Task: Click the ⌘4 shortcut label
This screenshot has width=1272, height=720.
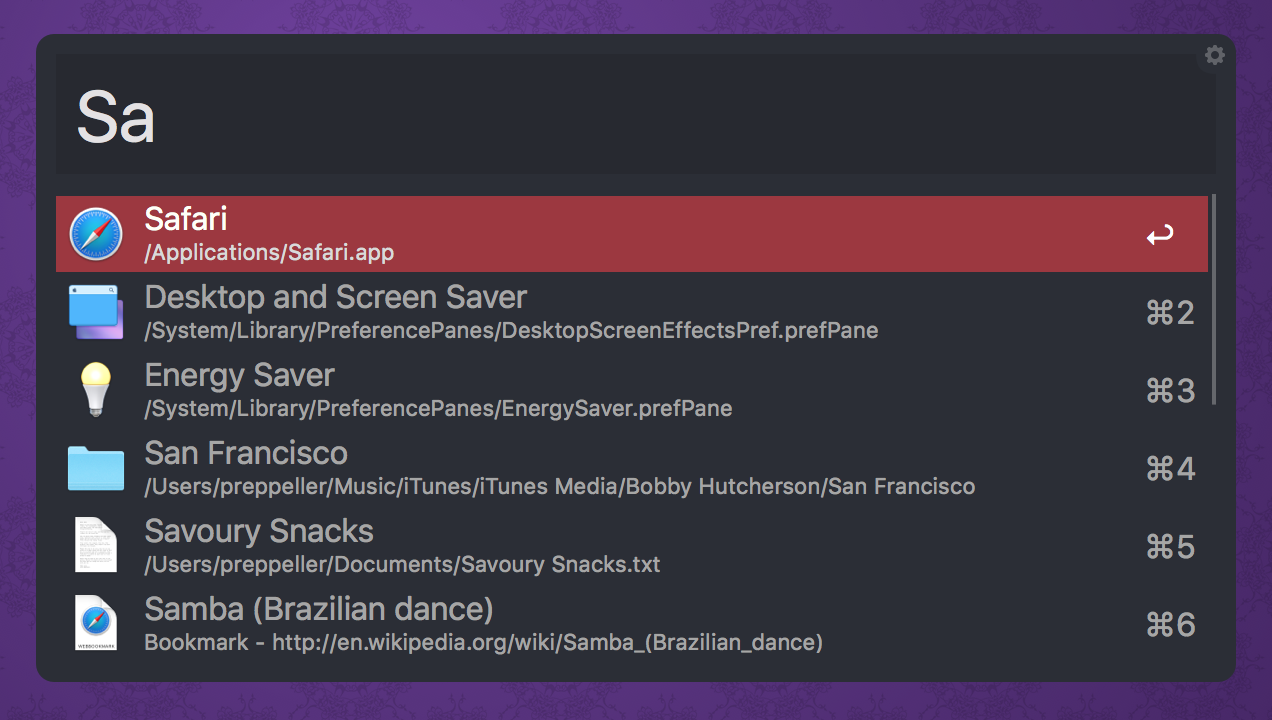Action: [1170, 469]
